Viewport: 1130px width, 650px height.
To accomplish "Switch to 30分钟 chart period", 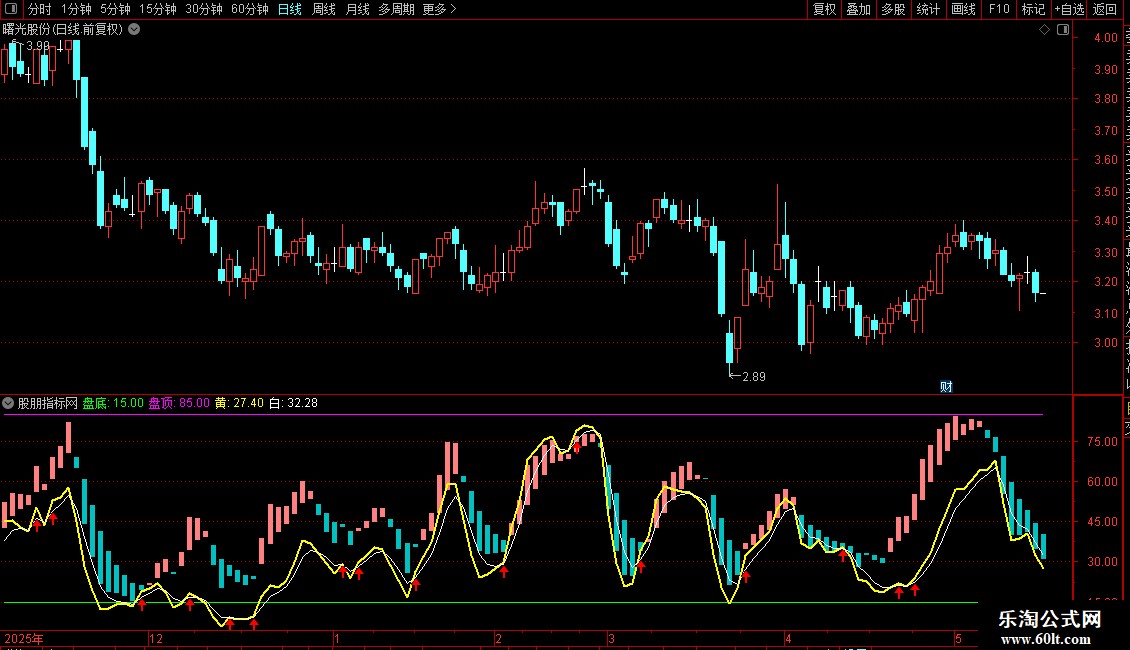I will pos(203,9).
